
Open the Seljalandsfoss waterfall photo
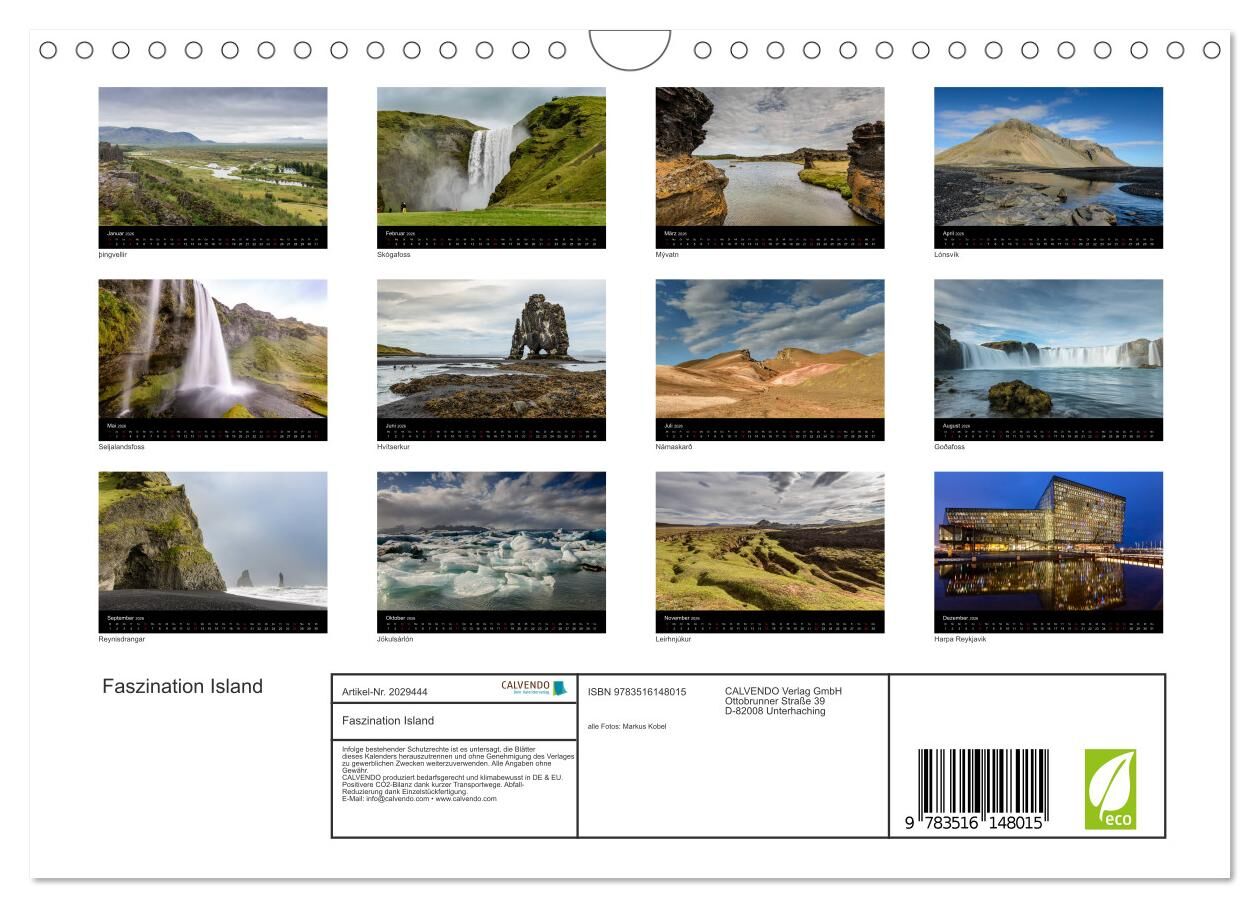tap(212, 349)
